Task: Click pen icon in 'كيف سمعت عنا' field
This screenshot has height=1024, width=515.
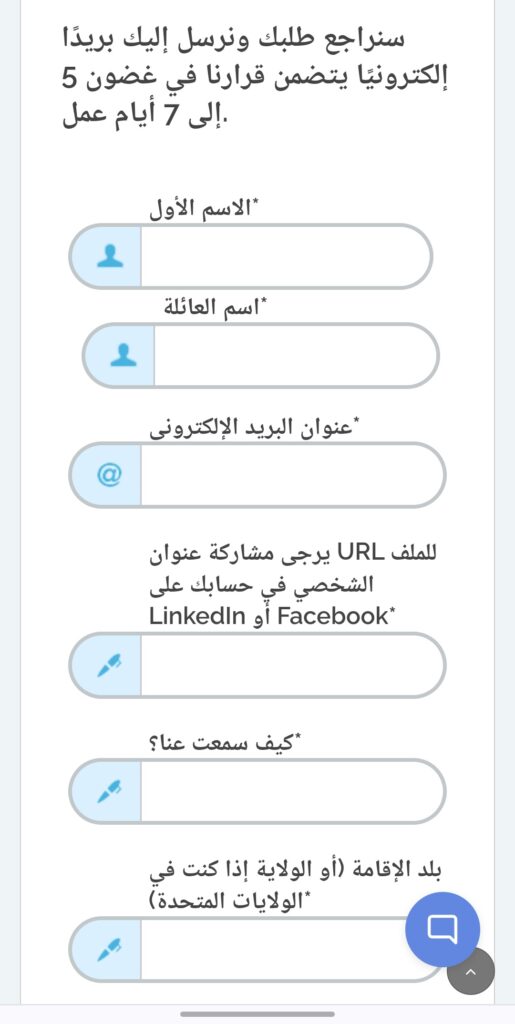Action: click(x=109, y=792)
